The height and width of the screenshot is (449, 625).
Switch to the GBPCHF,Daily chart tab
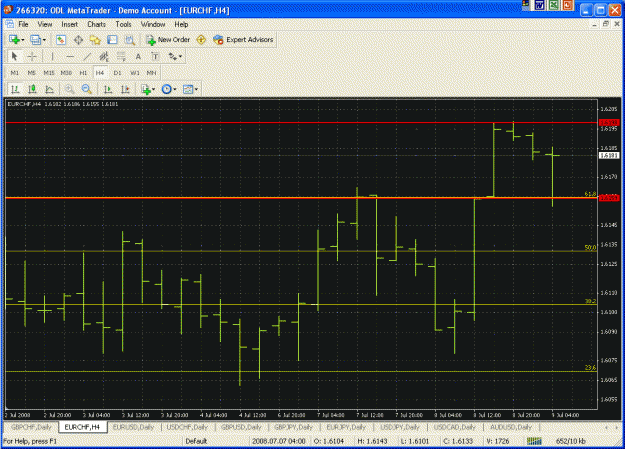pos(31,427)
